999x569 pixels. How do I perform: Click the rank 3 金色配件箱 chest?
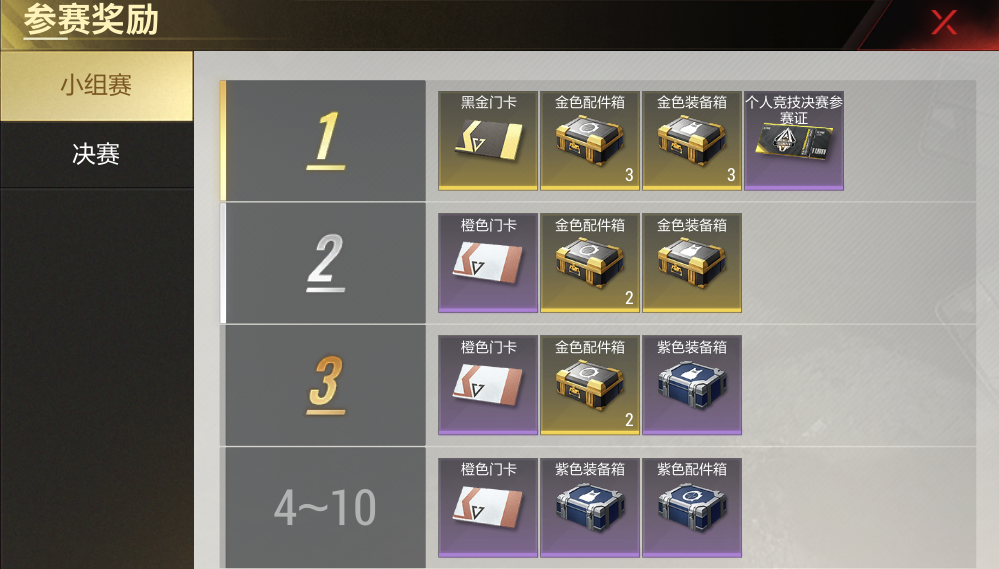[x=590, y=385]
